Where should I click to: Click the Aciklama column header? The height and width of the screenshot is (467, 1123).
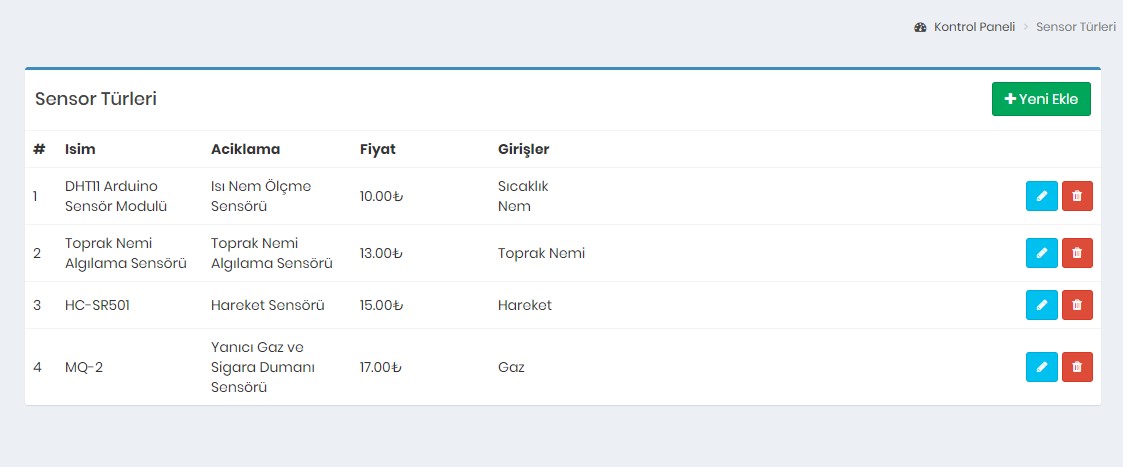tap(245, 149)
